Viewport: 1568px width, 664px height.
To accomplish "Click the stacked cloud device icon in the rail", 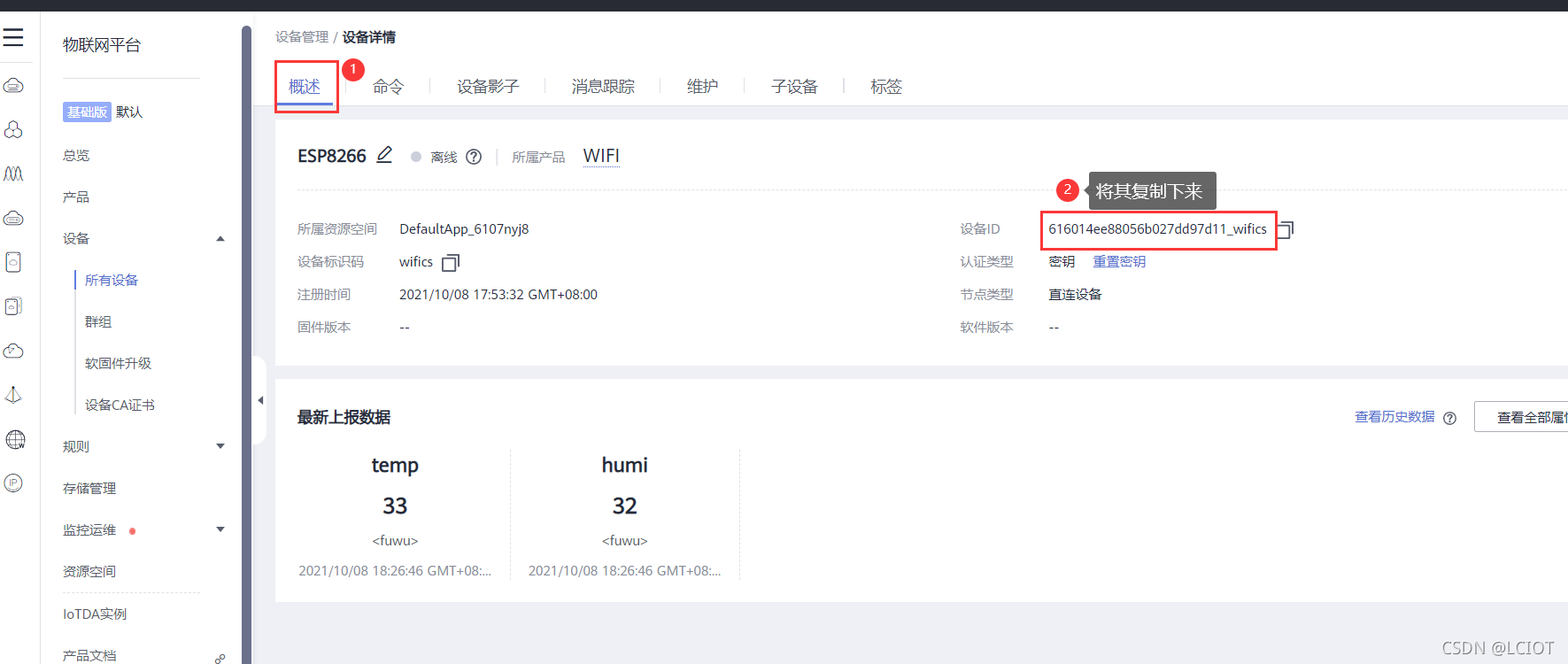I will 13,306.
